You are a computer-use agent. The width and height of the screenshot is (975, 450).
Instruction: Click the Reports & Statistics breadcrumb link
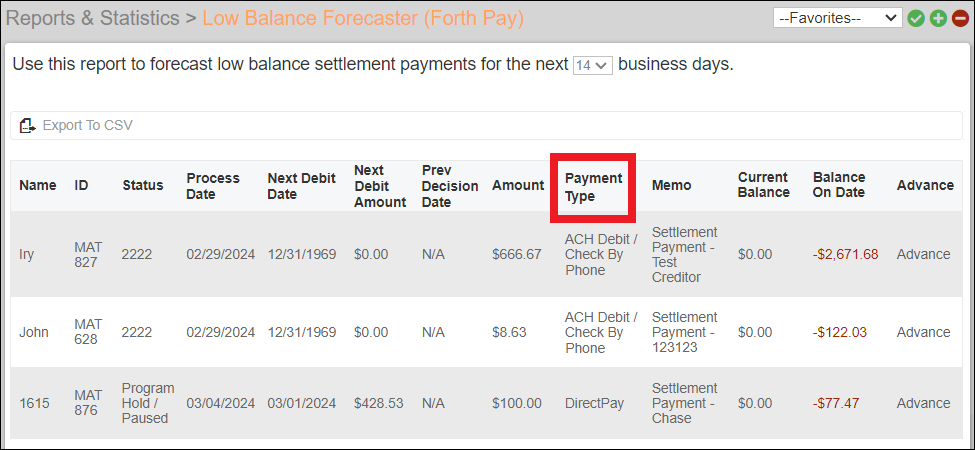tap(93, 18)
